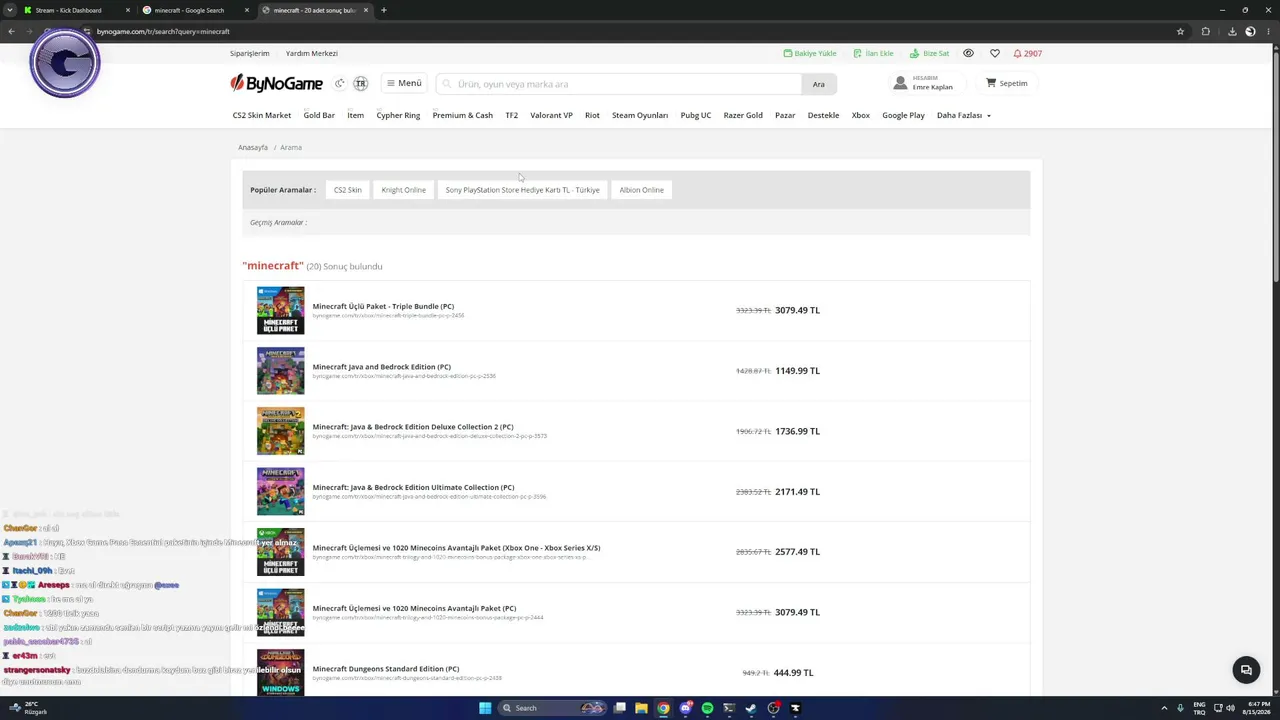Open the browser extensions puzzle icon
The width and height of the screenshot is (1280, 720).
(x=1206, y=31)
